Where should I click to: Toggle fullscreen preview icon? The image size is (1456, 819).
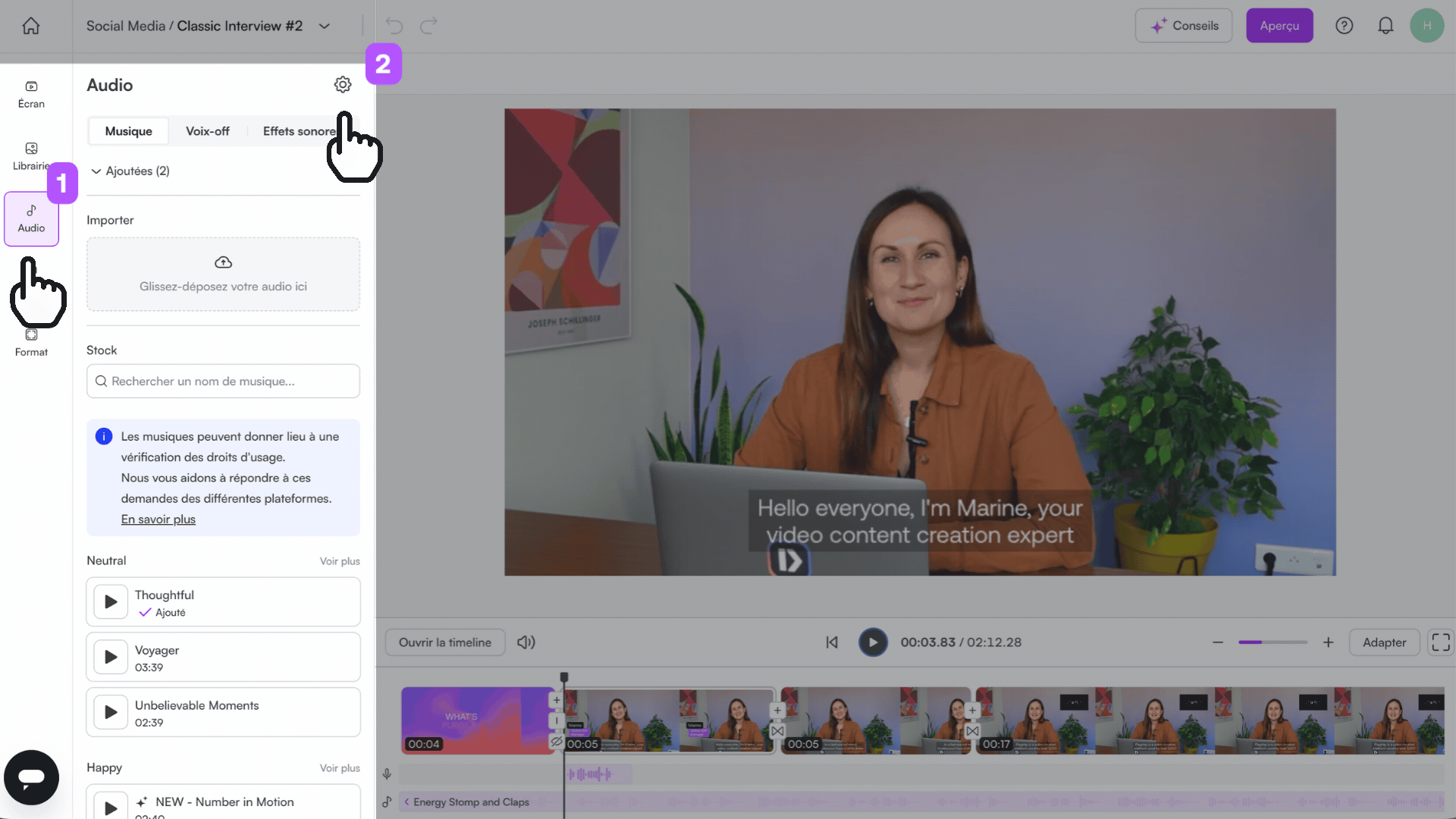[1440, 642]
